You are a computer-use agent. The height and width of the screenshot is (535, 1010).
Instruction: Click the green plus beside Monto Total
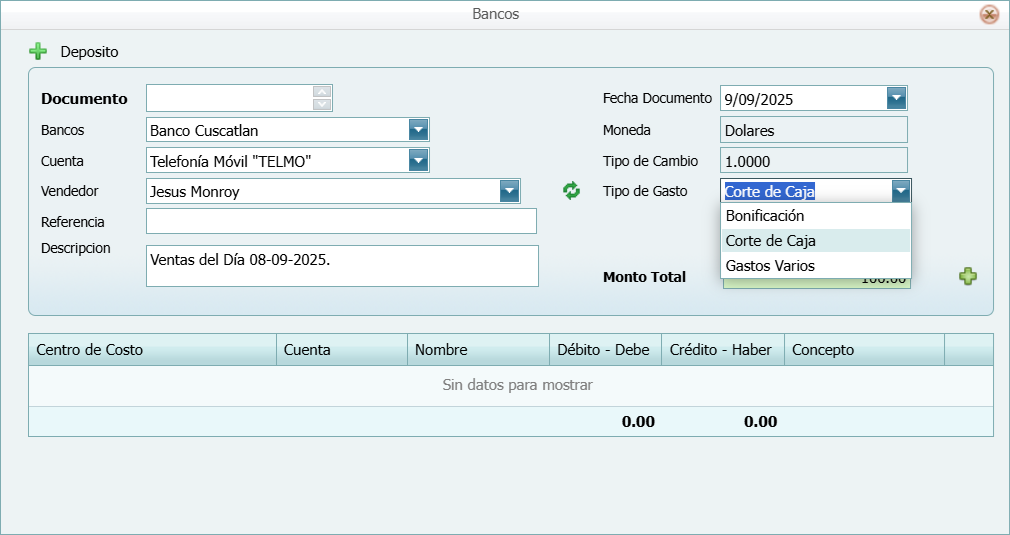tap(967, 277)
